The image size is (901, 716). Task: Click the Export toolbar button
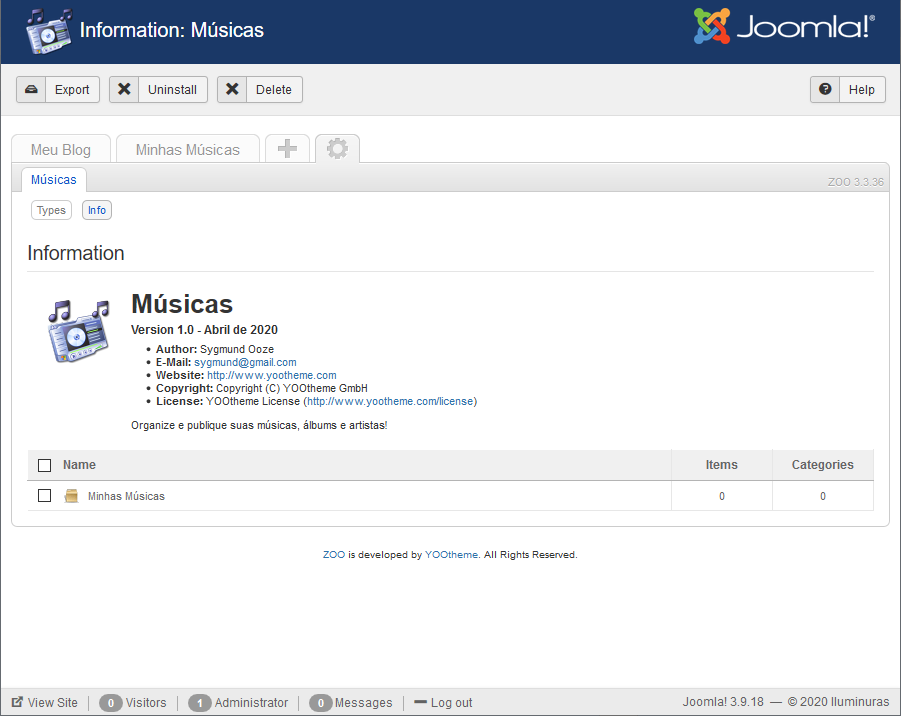(x=58, y=90)
